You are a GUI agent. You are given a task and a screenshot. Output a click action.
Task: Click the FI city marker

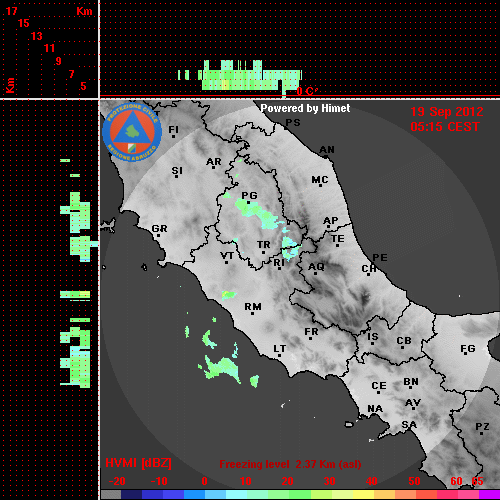(x=173, y=136)
